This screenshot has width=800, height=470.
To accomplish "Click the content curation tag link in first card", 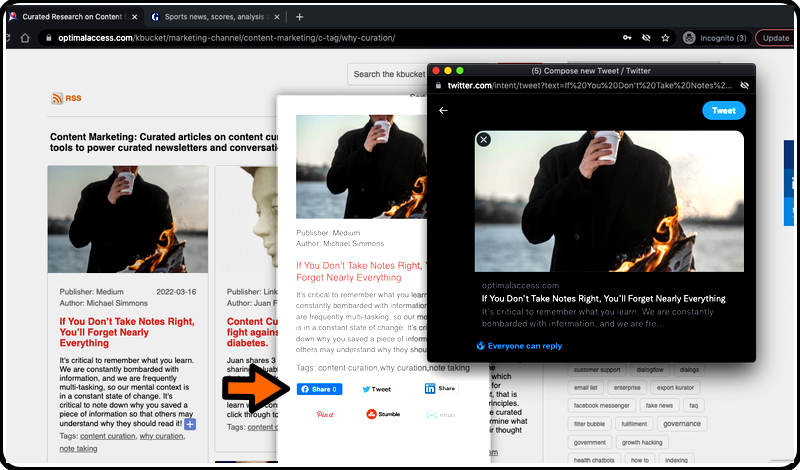I will coord(108,436).
